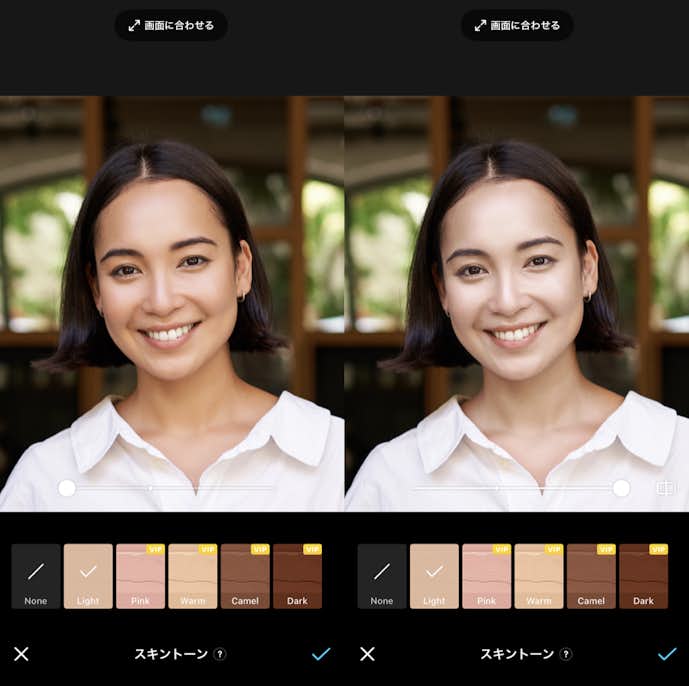
Task: Click 画面に合わせる button on left screen
Action: tap(171, 25)
